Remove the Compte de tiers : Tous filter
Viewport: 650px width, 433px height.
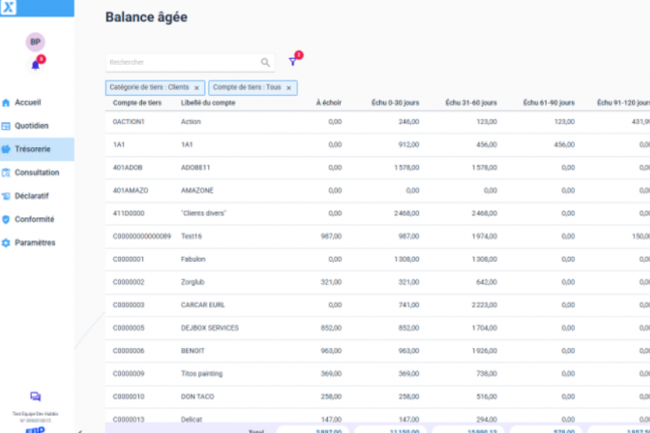click(x=289, y=88)
